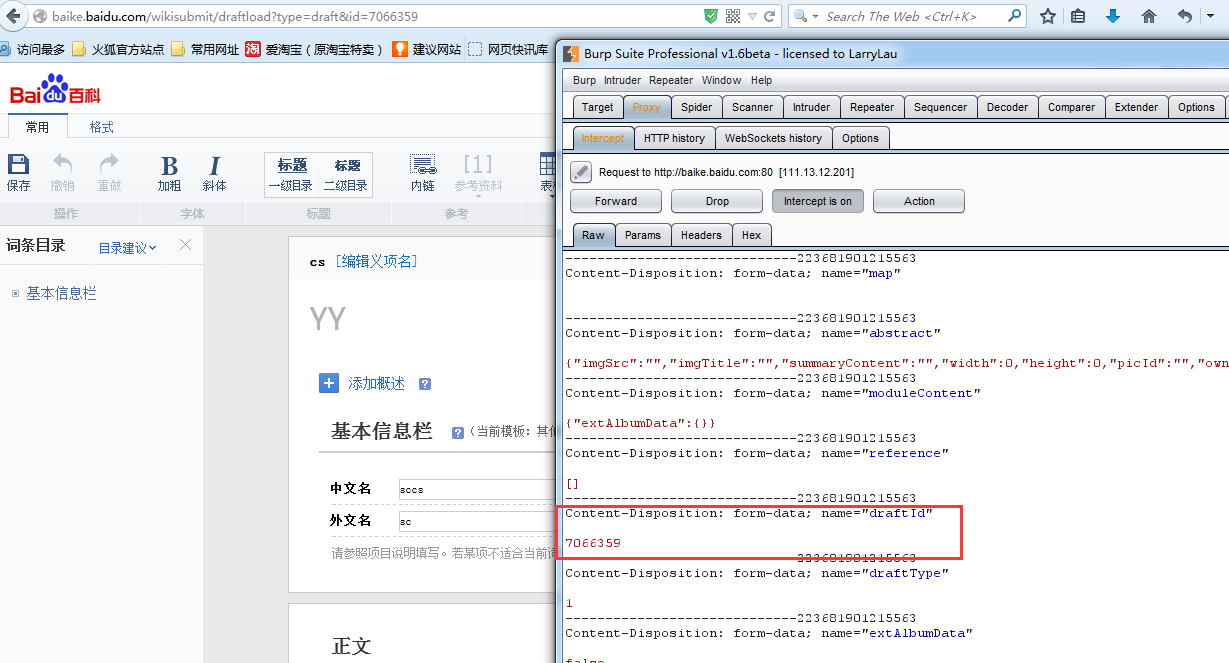
Task: Switch to the Scanner tab in Burp
Action: [x=752, y=107]
